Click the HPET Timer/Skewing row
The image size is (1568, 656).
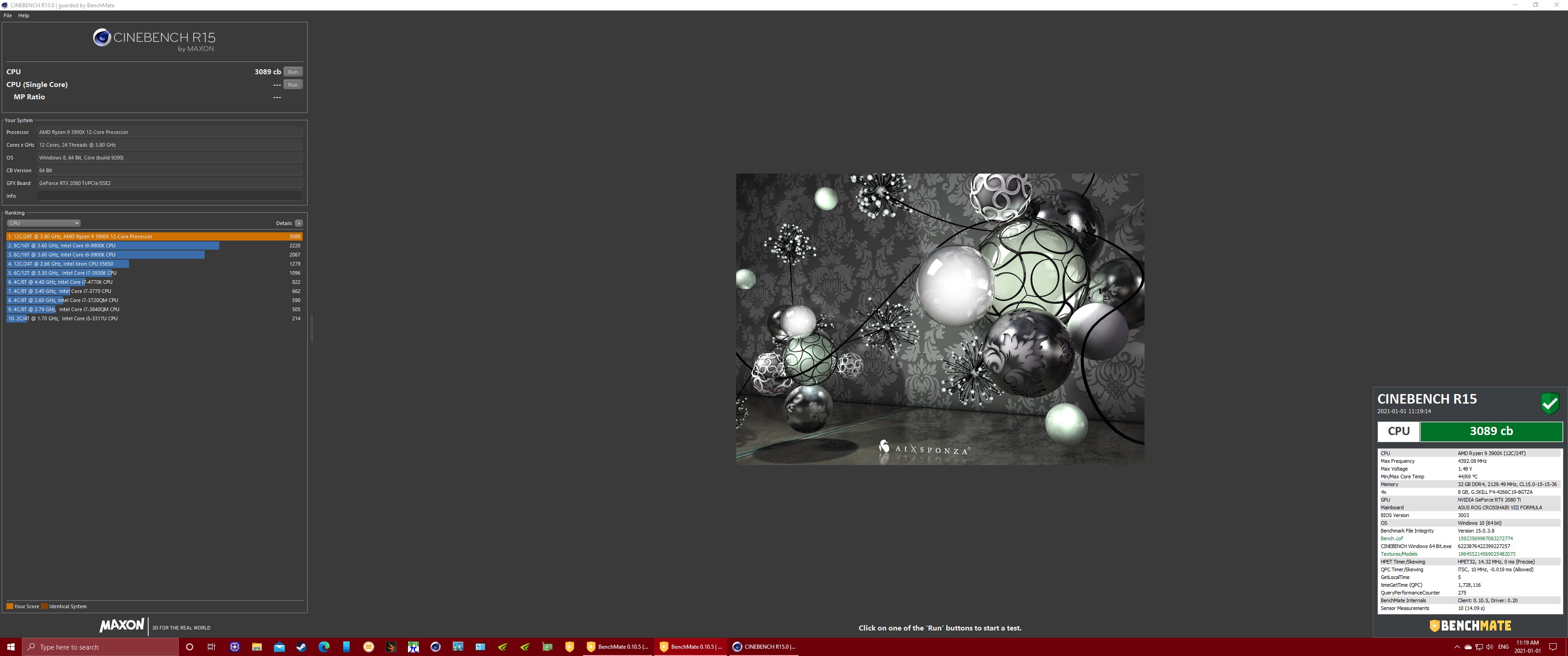pyautogui.click(x=1470, y=562)
